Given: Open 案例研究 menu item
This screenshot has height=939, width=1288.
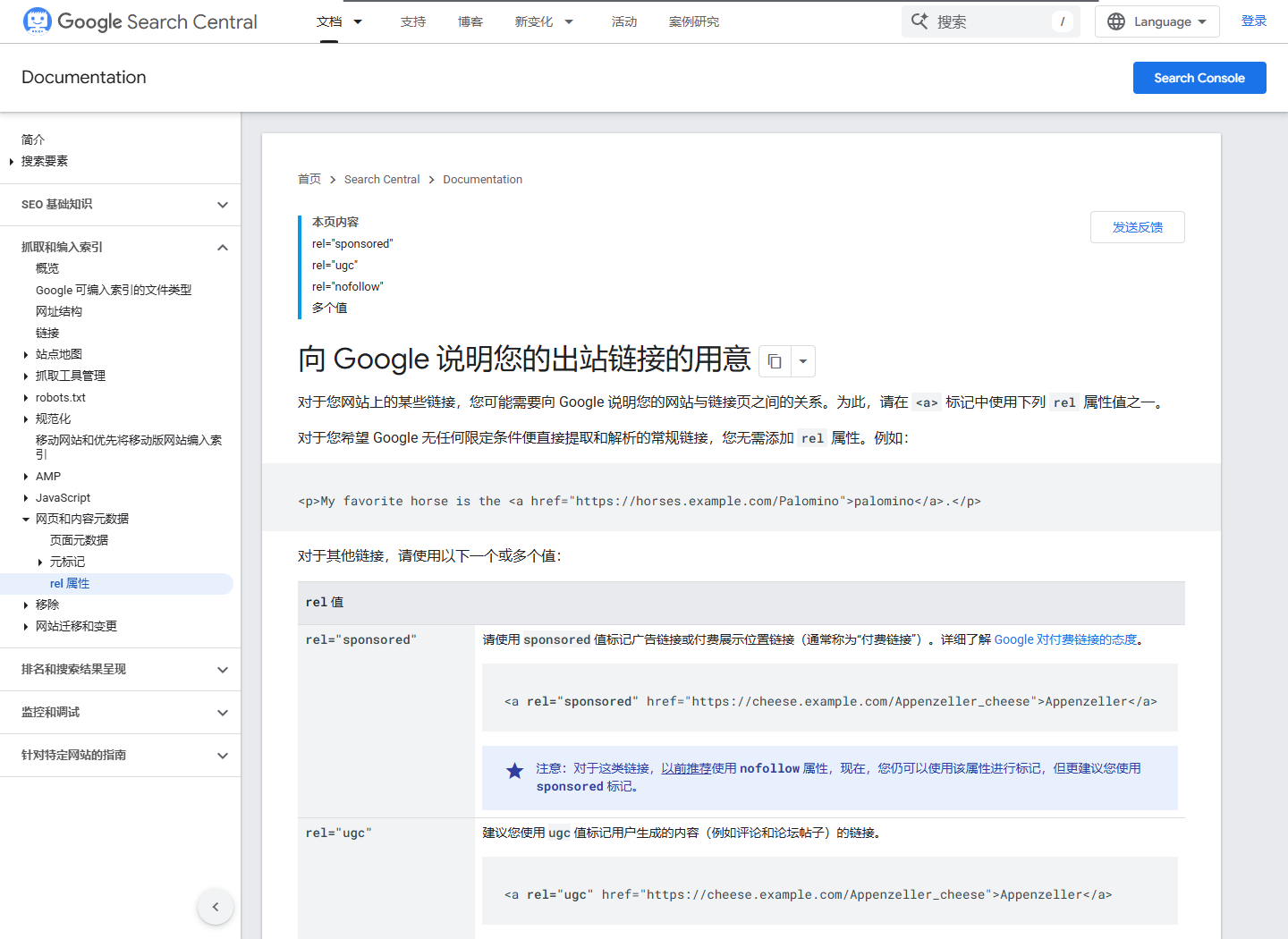Looking at the screenshot, I should point(694,21).
